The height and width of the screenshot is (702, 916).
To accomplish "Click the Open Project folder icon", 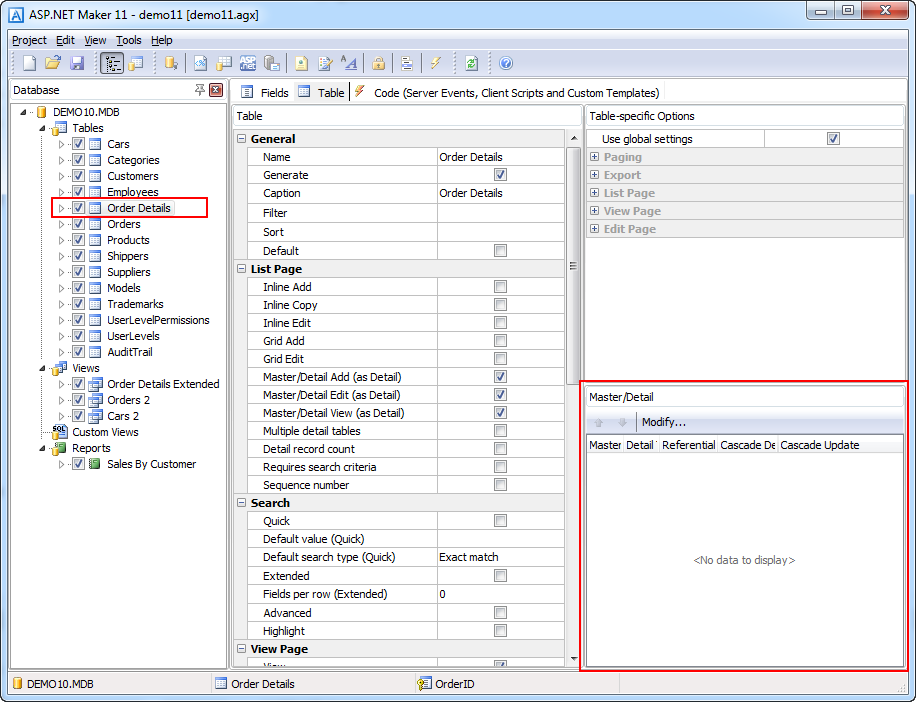I will (53, 63).
